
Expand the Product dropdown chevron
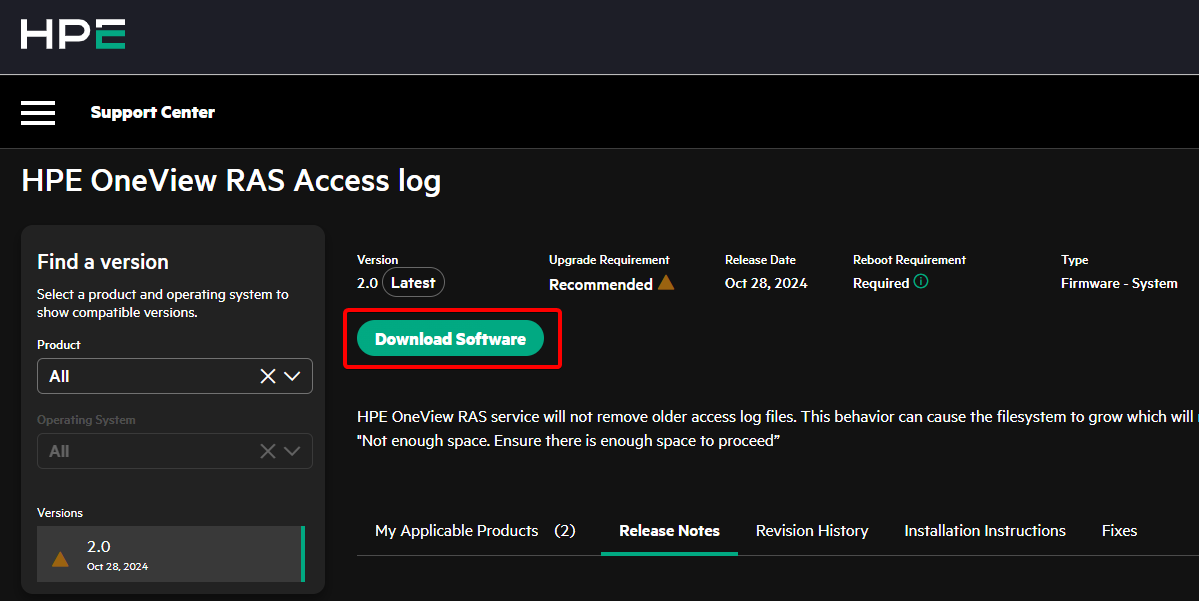click(x=292, y=376)
